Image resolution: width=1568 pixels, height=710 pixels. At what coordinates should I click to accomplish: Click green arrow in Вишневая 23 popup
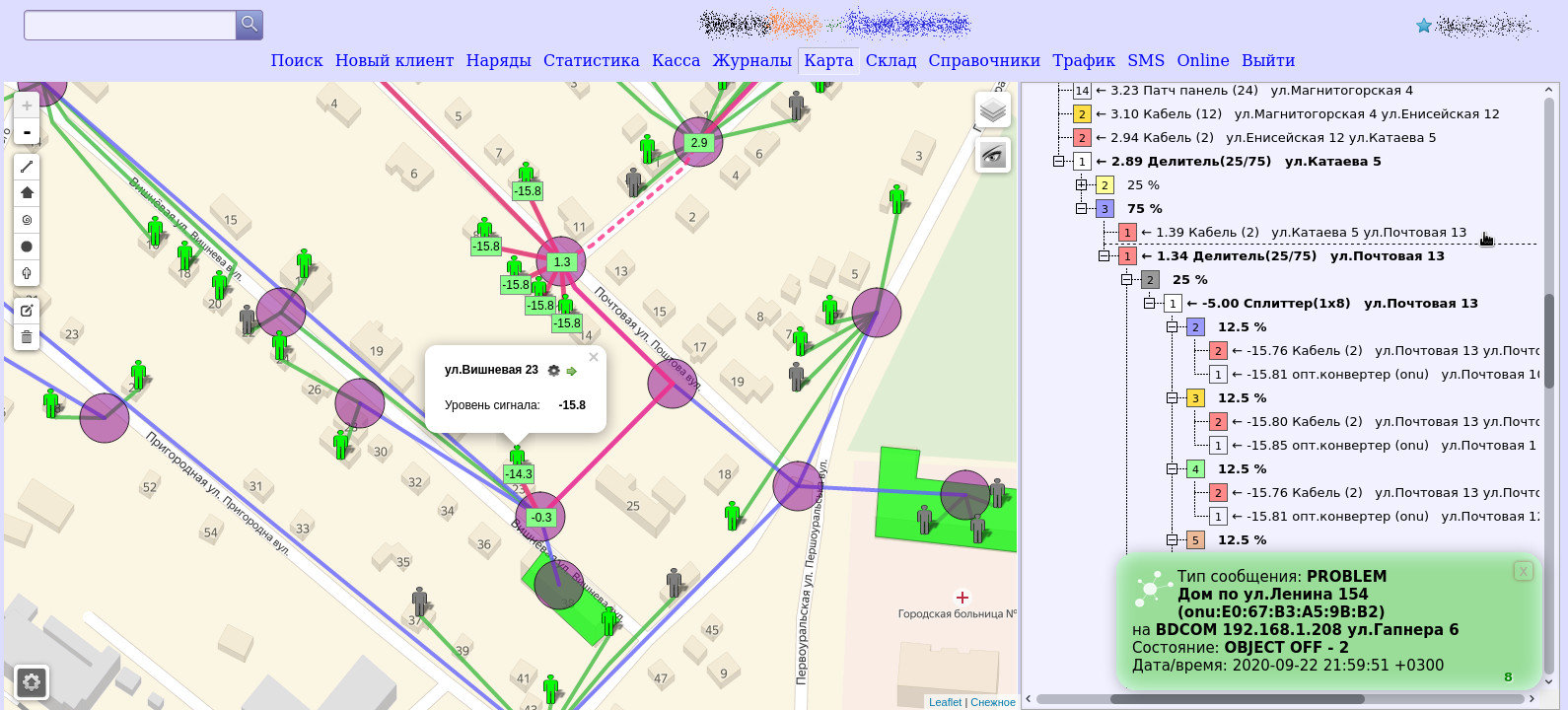pos(572,371)
